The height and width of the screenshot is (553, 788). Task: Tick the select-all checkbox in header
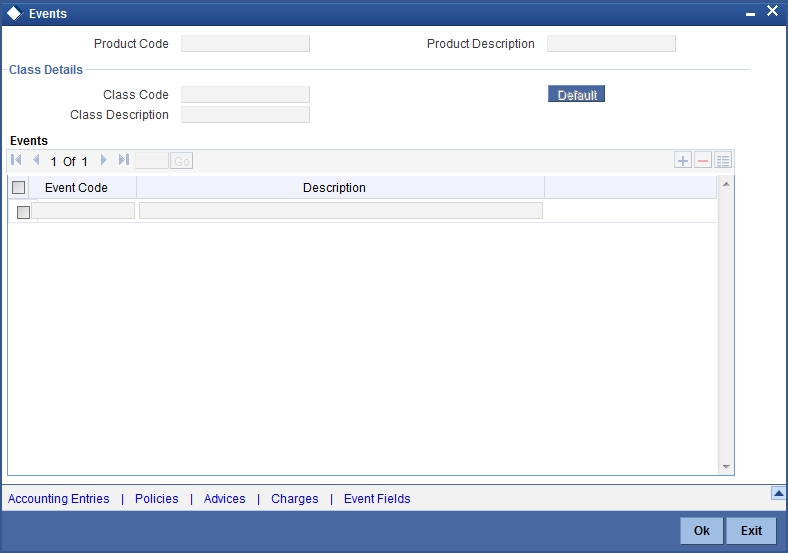click(x=19, y=188)
